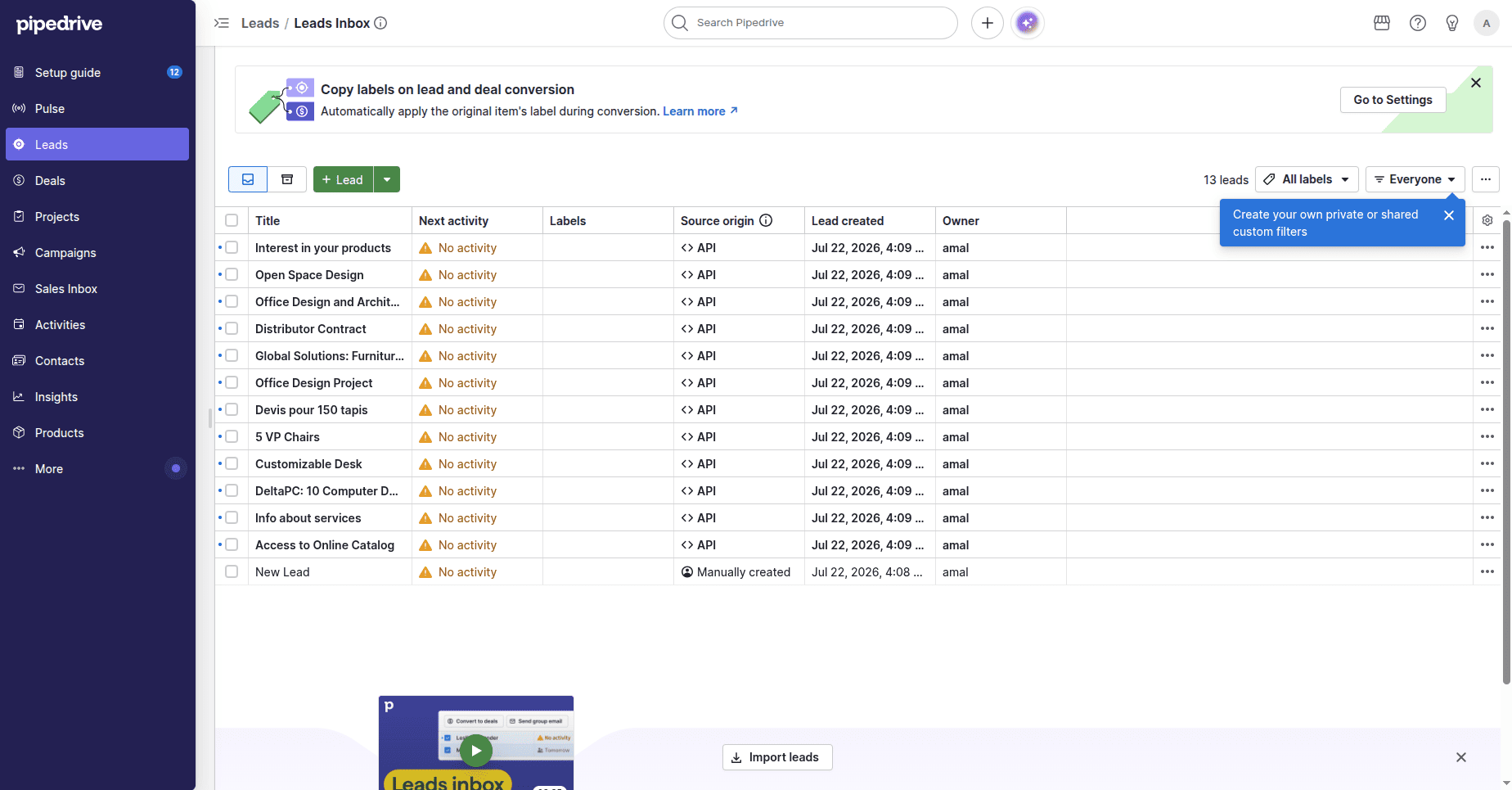The width and height of the screenshot is (1512, 790).
Task: Open Setup guide in sidebar
Action: [x=97, y=72]
